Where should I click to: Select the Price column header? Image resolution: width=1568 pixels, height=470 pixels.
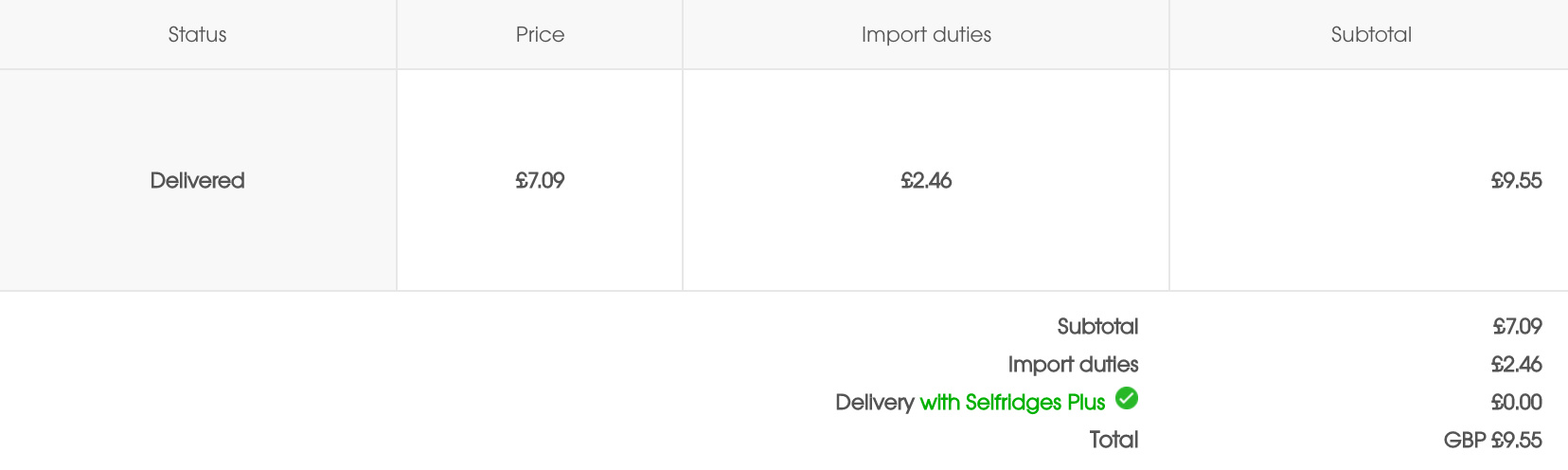540,35
